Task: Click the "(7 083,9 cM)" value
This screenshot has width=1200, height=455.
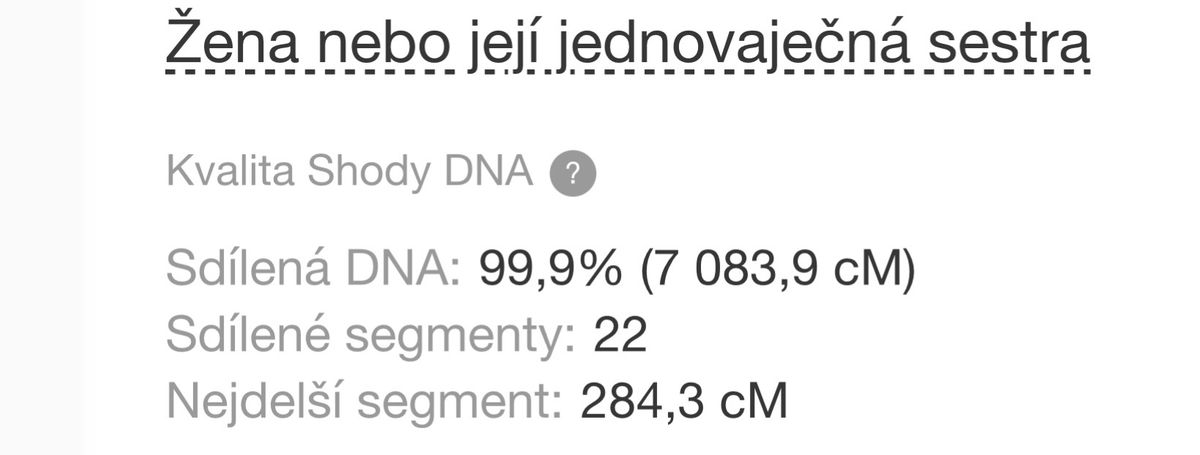Action: point(779,270)
